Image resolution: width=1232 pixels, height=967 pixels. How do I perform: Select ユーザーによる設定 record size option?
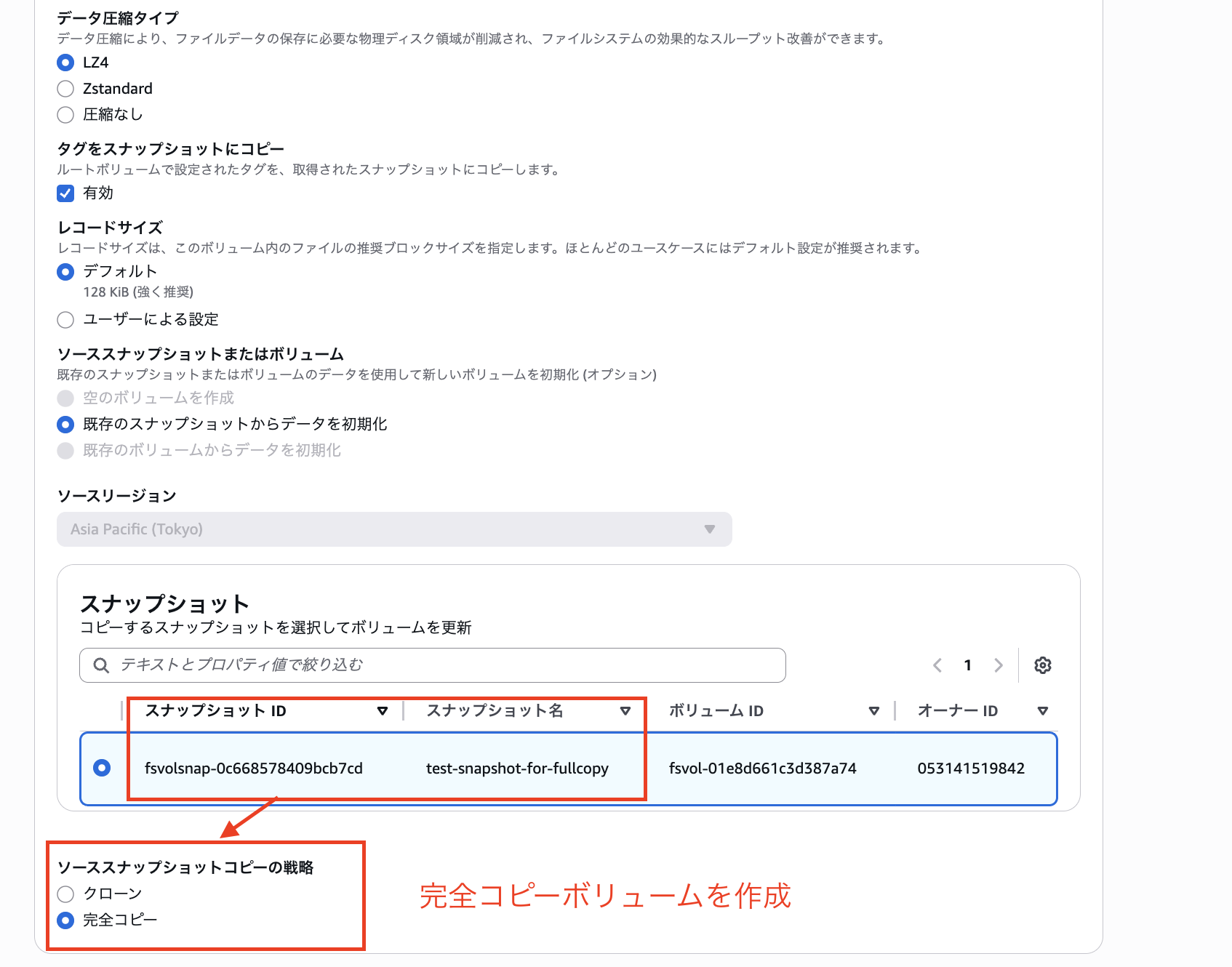(x=65, y=320)
